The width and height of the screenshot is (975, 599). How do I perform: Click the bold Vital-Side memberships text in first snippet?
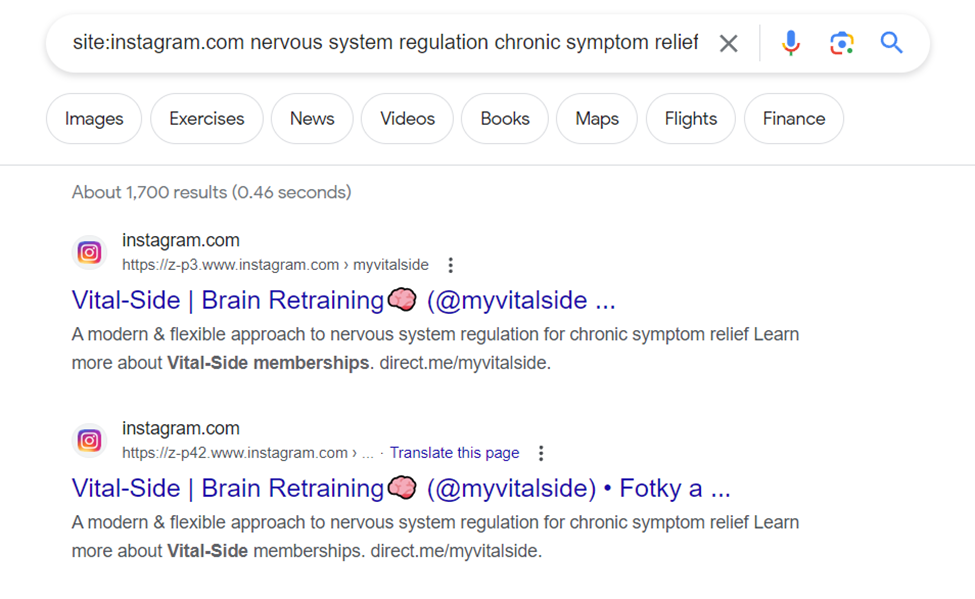(x=268, y=363)
